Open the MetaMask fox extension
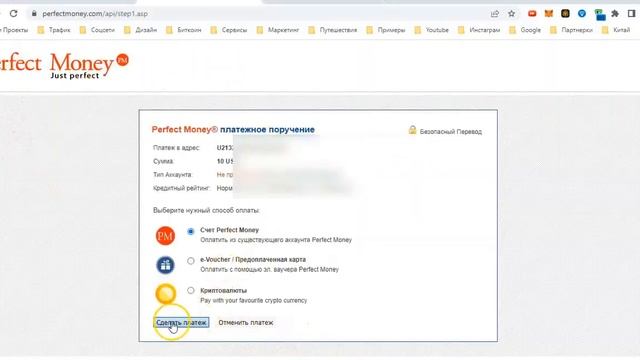This screenshot has width=640, height=360. (x=549, y=13)
